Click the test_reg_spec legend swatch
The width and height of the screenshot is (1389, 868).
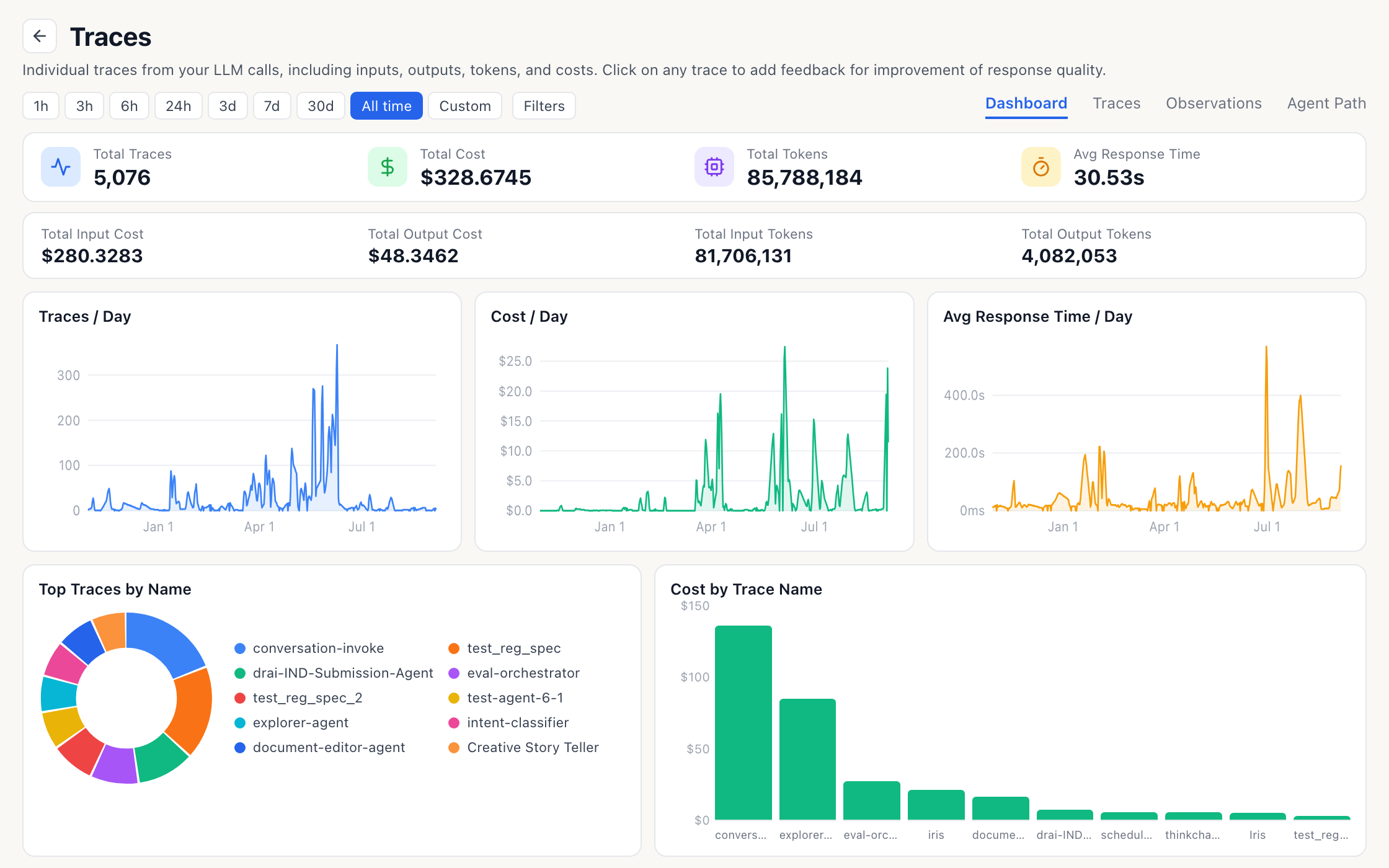454,649
